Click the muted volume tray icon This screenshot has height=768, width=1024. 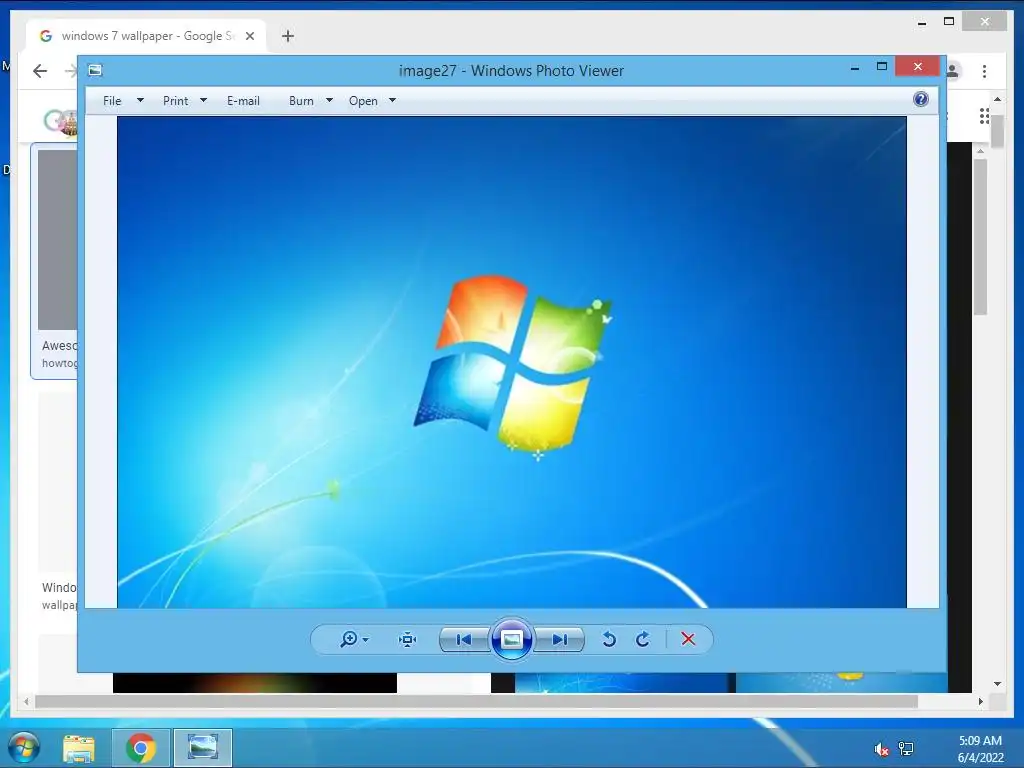coord(882,749)
